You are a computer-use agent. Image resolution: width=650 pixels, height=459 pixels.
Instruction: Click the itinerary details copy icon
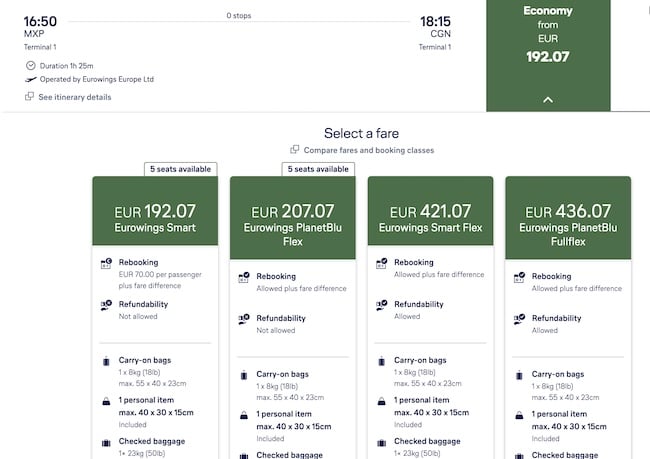[x=30, y=97]
